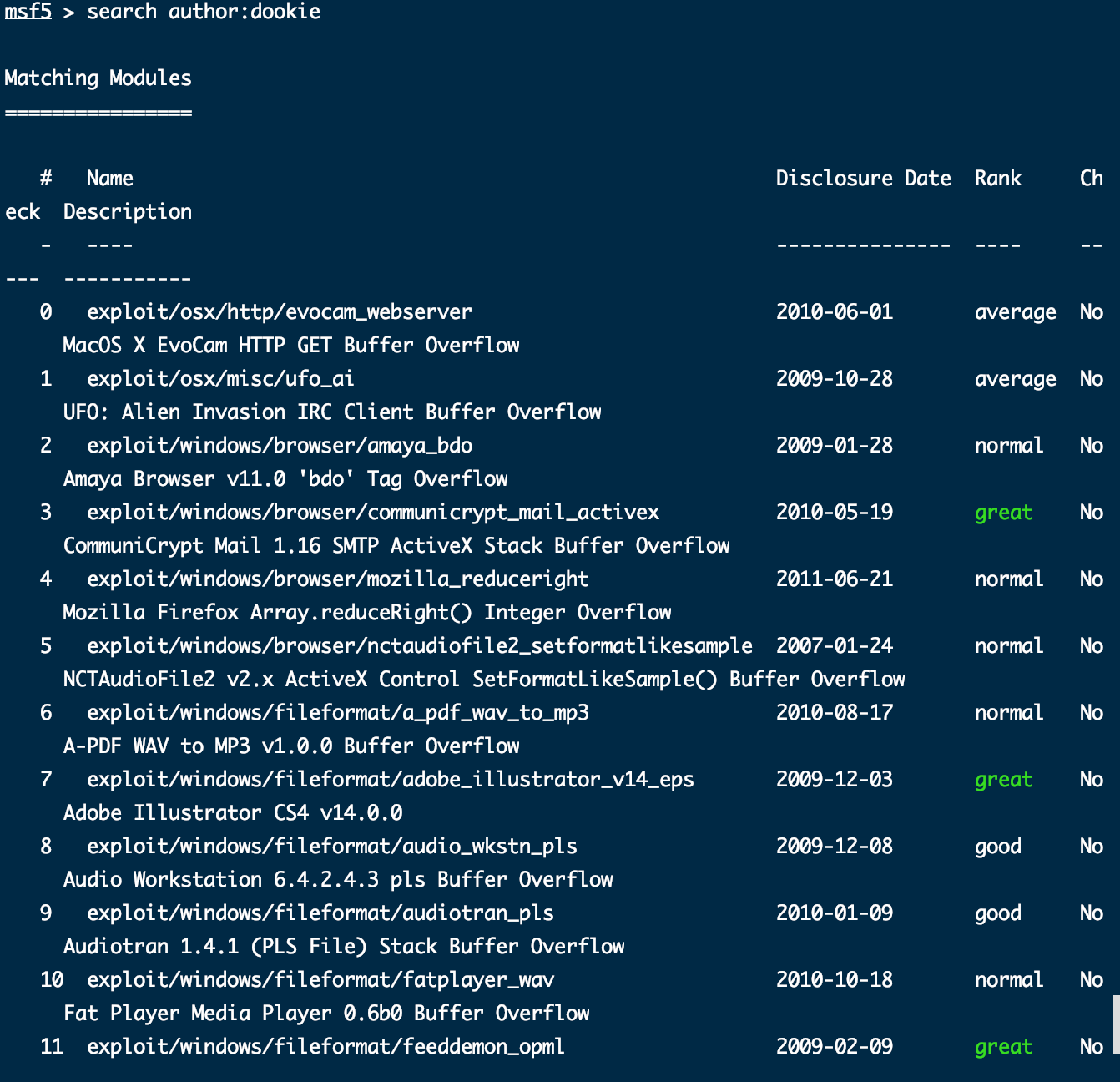Select module adobe_illustrator_v14_eps path
1120x1082 pixels.
(x=391, y=780)
